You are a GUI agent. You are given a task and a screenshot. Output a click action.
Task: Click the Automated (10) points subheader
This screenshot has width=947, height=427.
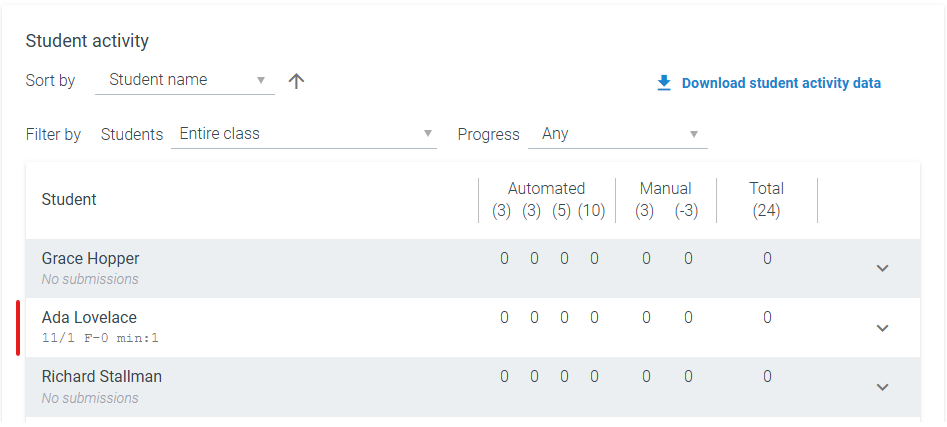coord(591,211)
